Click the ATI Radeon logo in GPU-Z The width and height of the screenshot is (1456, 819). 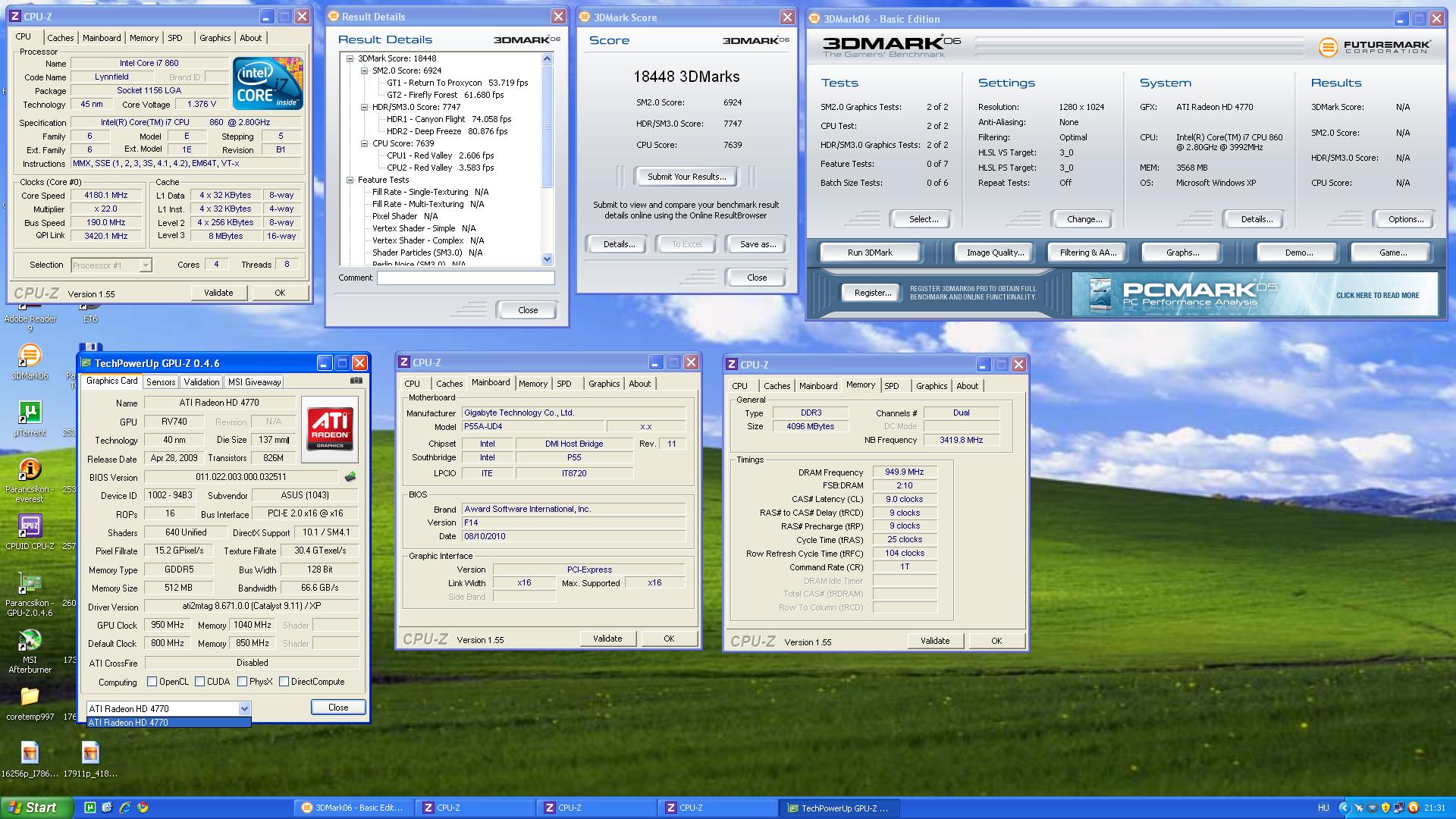(330, 428)
